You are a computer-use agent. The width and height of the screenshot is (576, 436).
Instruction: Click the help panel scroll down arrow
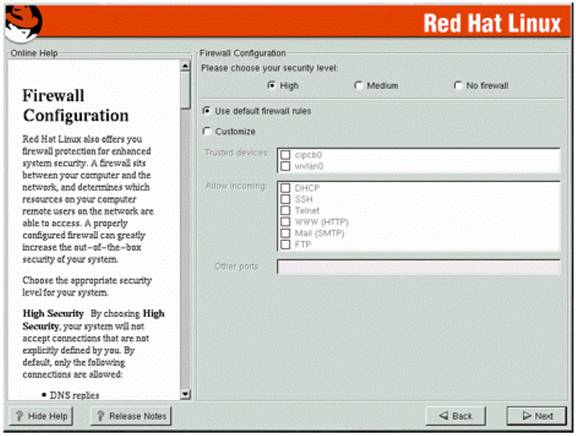click(x=186, y=394)
